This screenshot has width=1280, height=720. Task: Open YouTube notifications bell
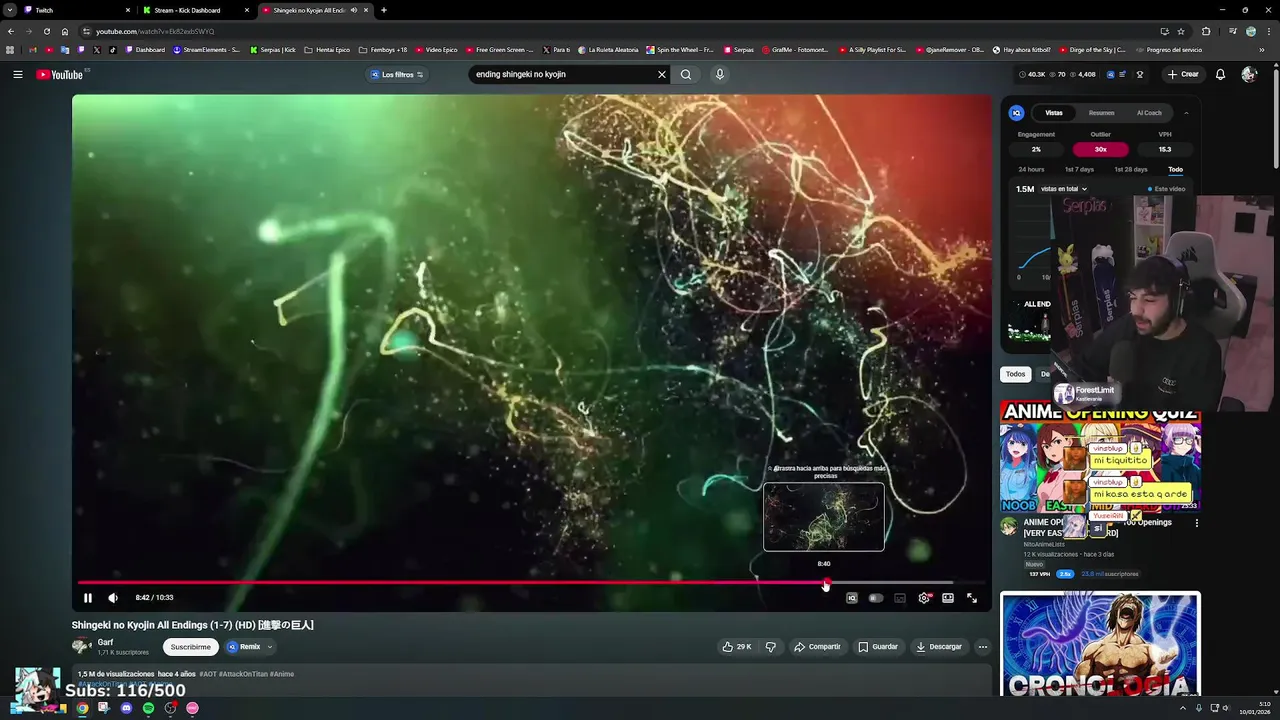pyautogui.click(x=1220, y=74)
